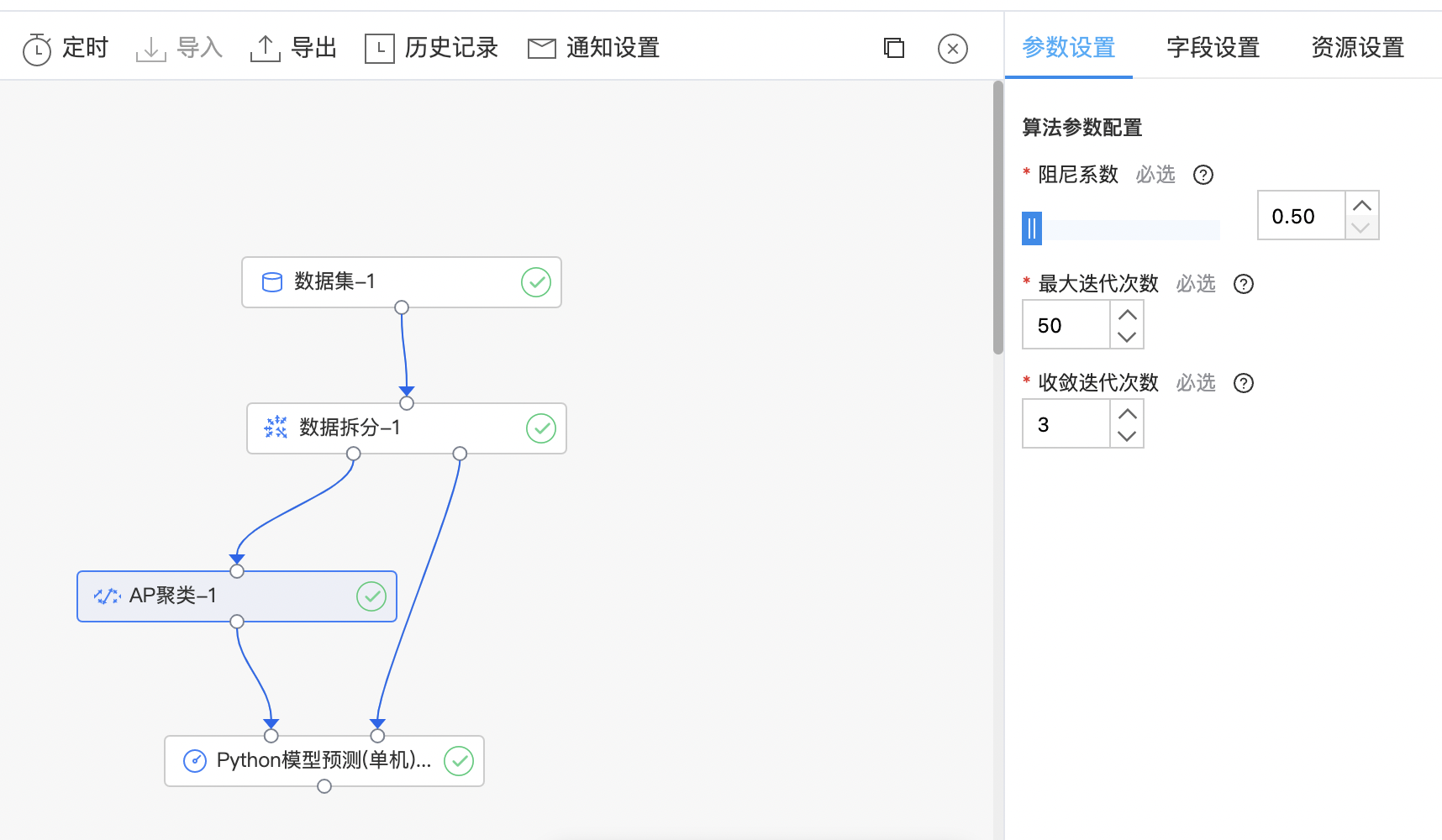Click help icon beside 收敛迭代次数

point(1243,383)
